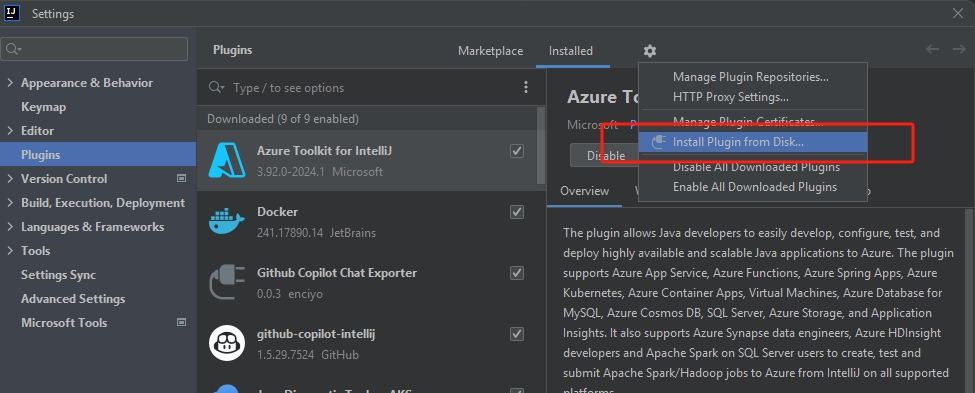Expand Appearance & Behavior settings node
Viewport: 975px width, 393px height.
(9, 83)
